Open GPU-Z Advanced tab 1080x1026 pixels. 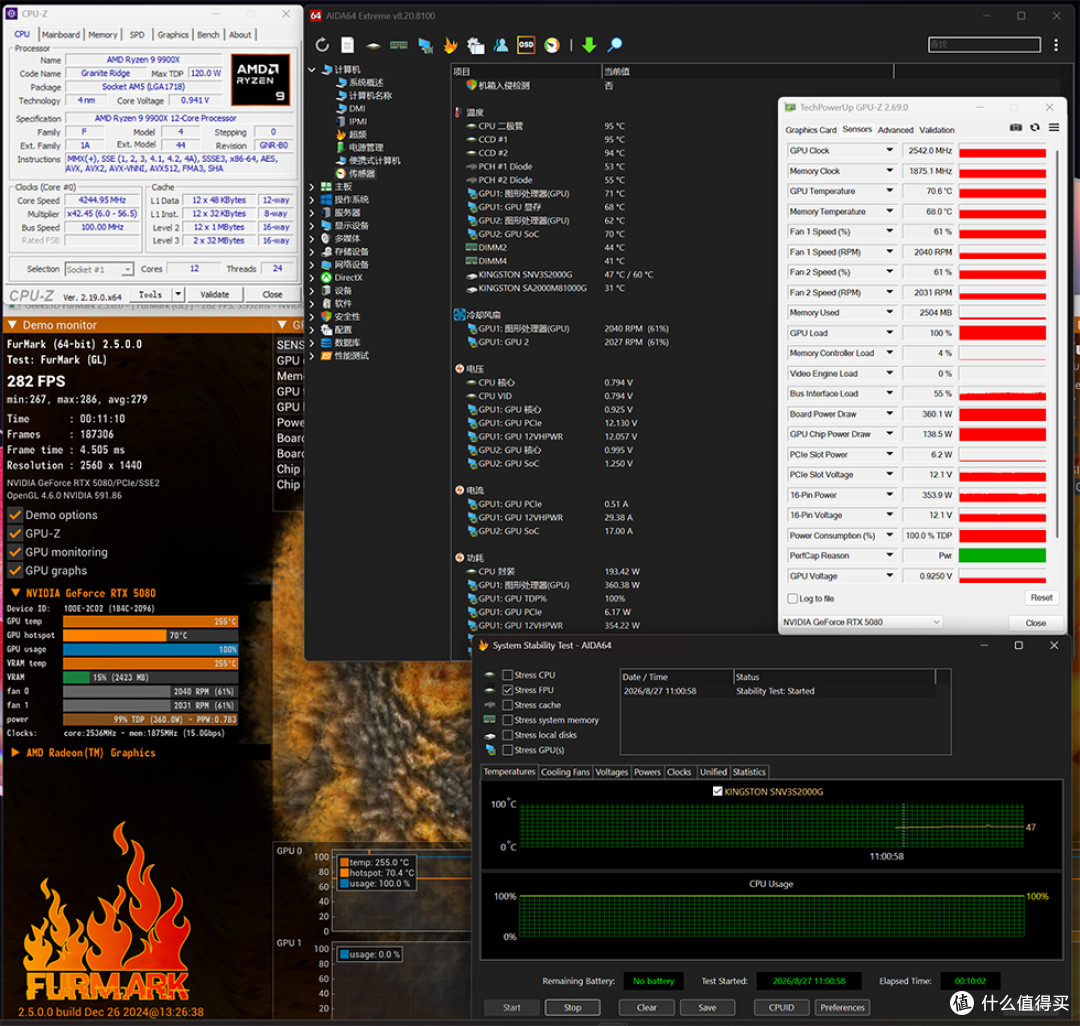pyautogui.click(x=895, y=130)
